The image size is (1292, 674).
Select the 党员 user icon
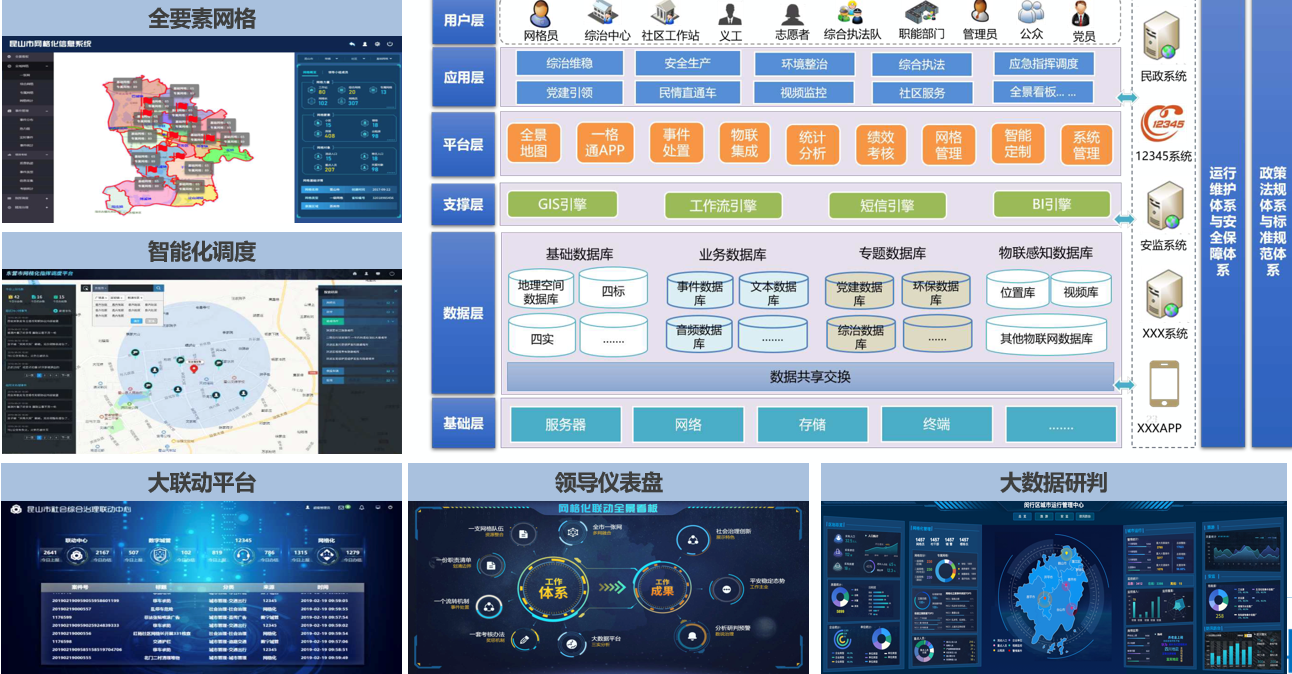[x=1083, y=14]
